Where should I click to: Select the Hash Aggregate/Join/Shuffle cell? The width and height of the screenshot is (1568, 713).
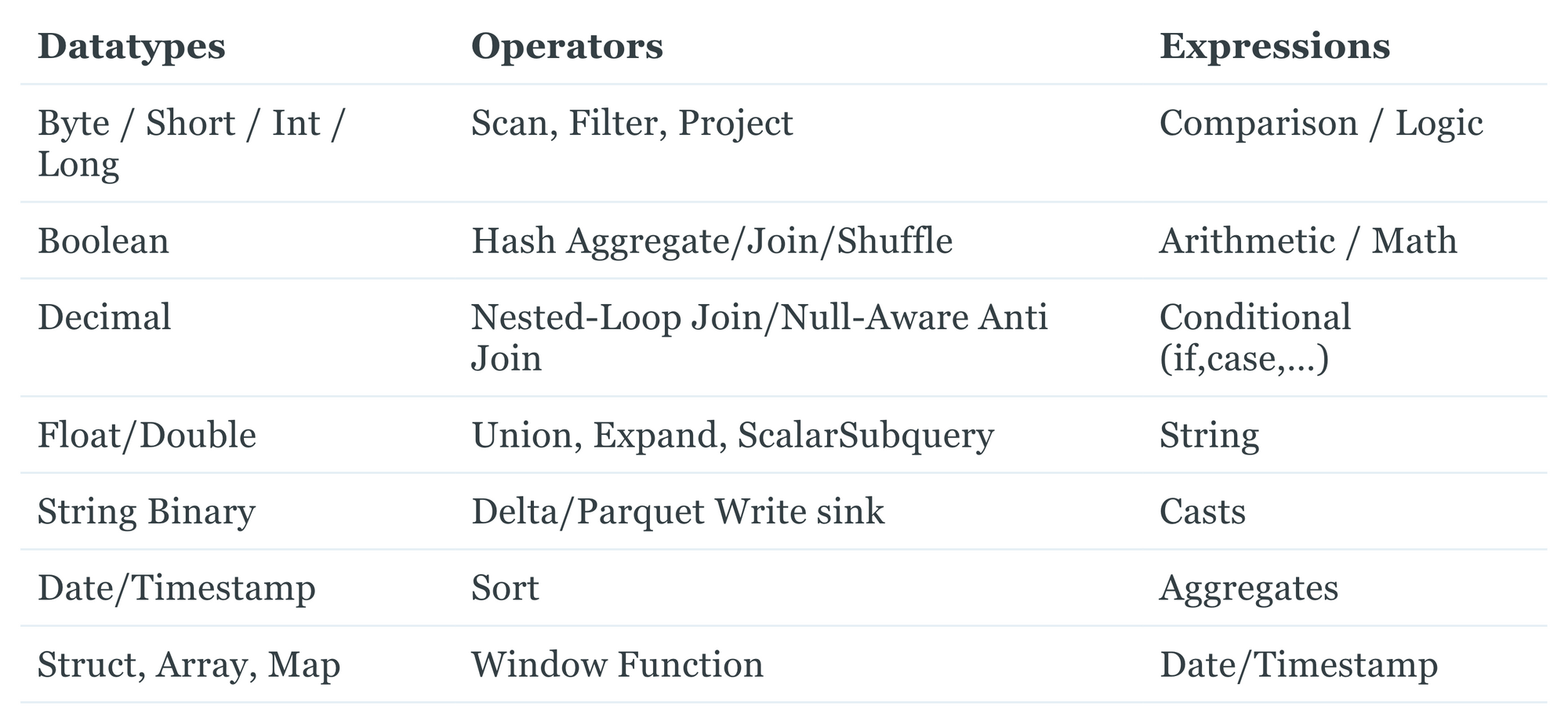tap(712, 241)
